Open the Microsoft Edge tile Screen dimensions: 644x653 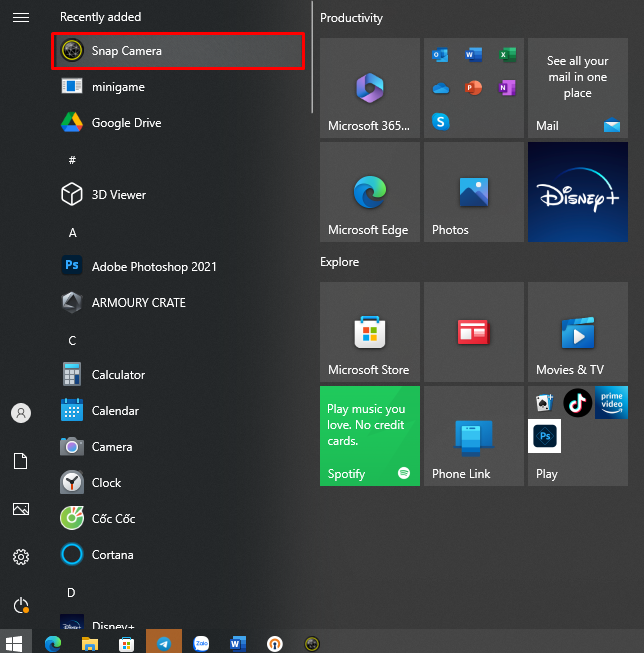tap(369, 192)
